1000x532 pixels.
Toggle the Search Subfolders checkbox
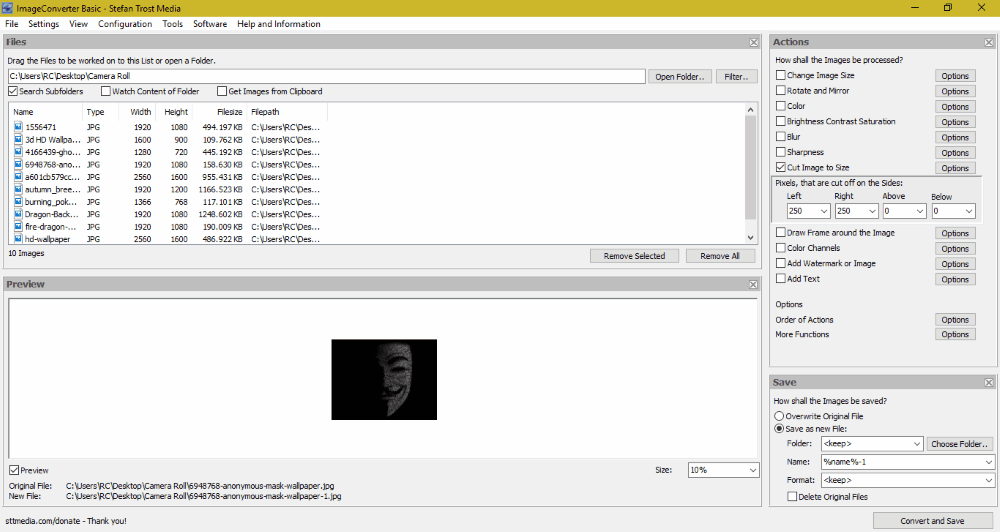[x=13, y=91]
